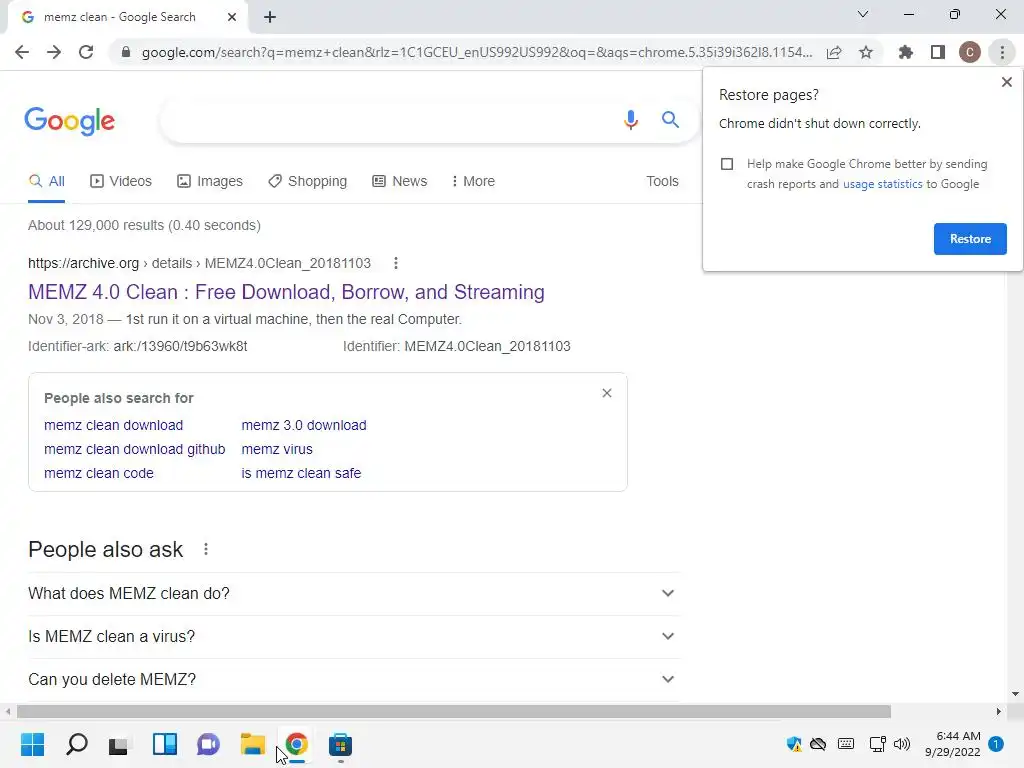Search for memz clean code
Viewport: 1024px width, 768px height.
pos(99,473)
